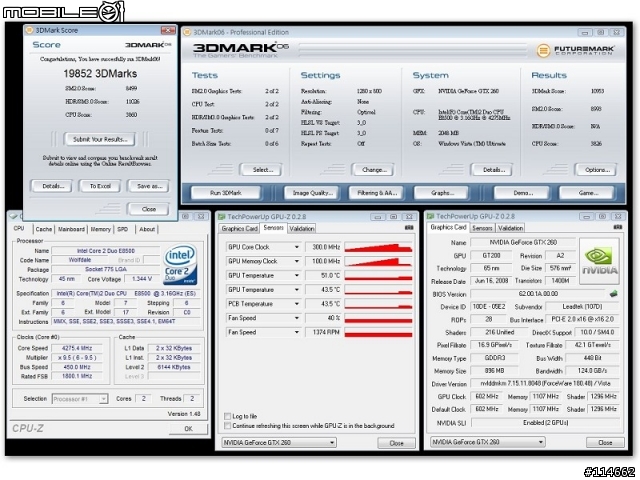The width and height of the screenshot is (640, 480).
Task: Click Options button under Results
Action: (597, 170)
